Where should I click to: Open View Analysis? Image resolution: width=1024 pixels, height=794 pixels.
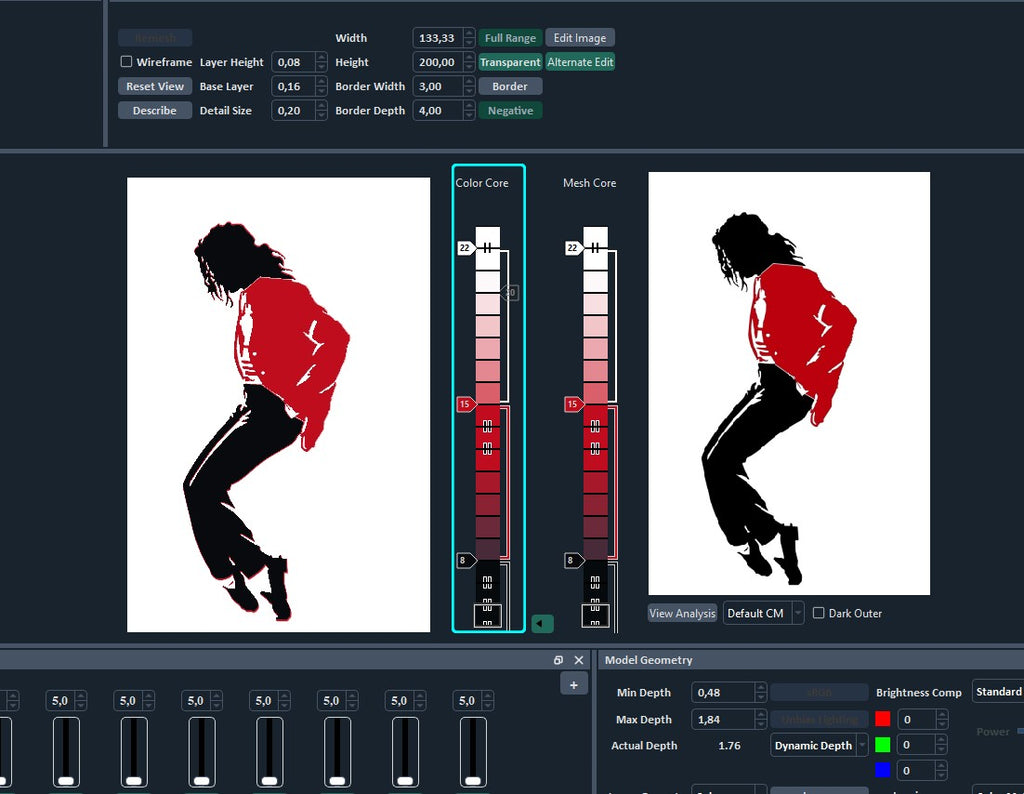[682, 613]
